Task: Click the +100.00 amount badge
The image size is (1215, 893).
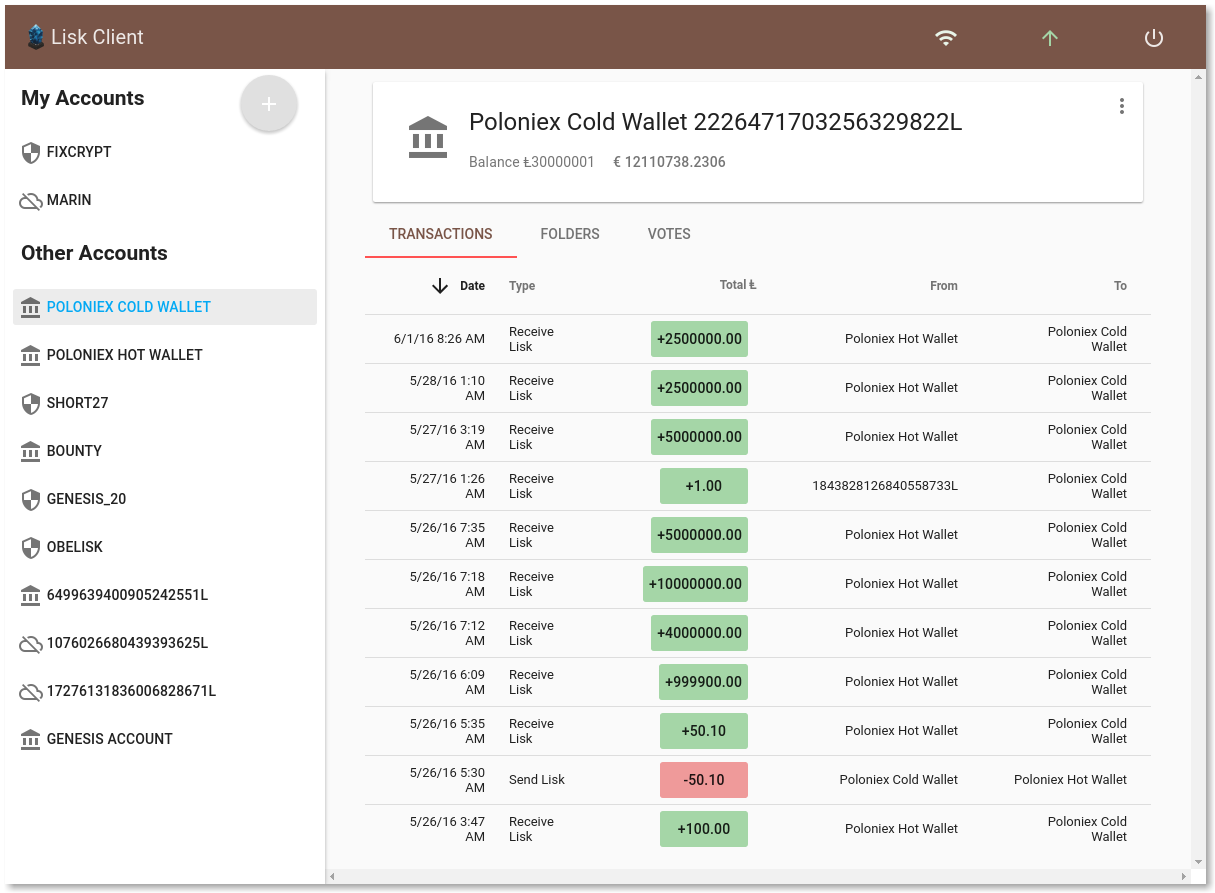Action: pos(704,829)
